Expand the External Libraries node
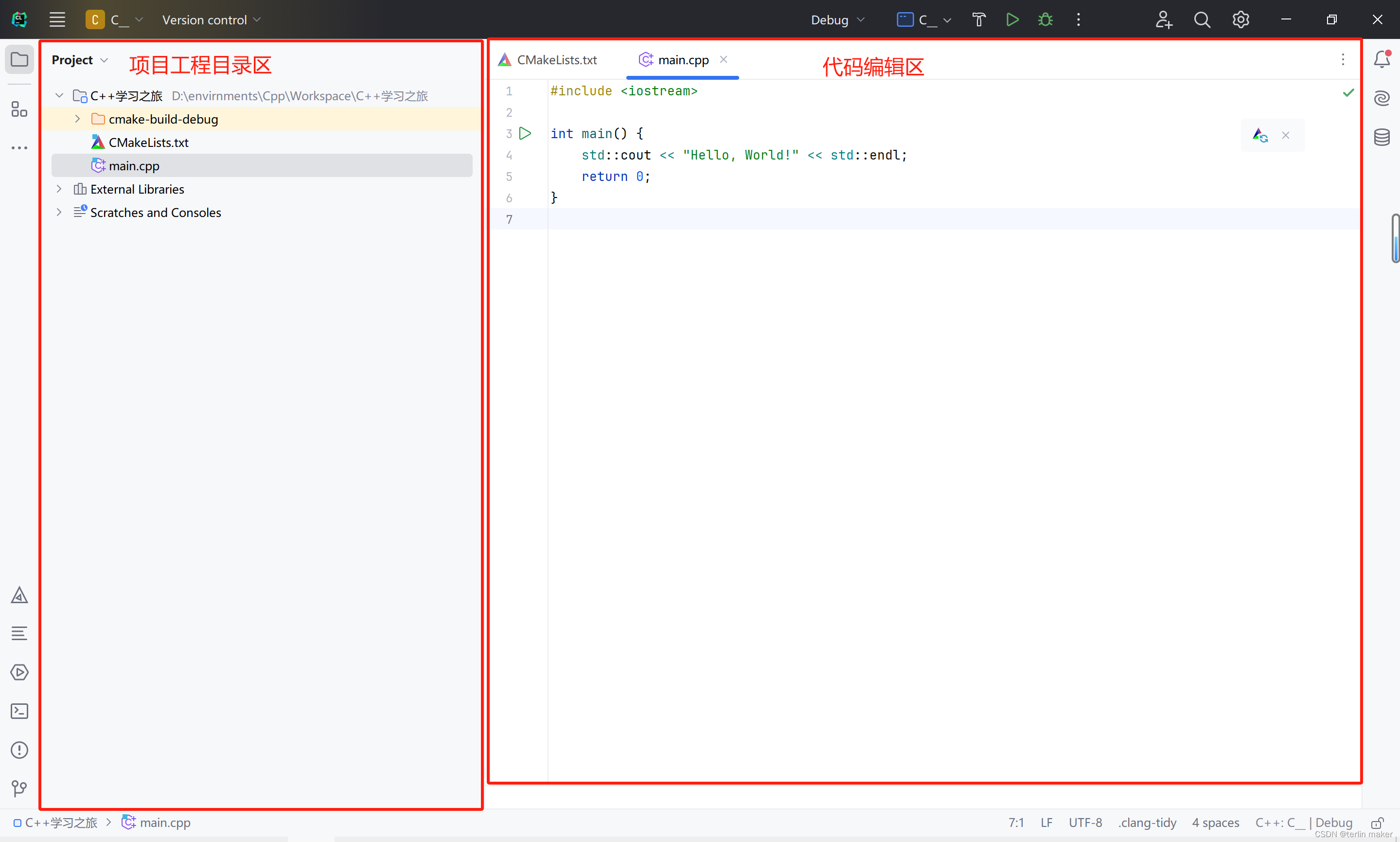 click(x=59, y=189)
